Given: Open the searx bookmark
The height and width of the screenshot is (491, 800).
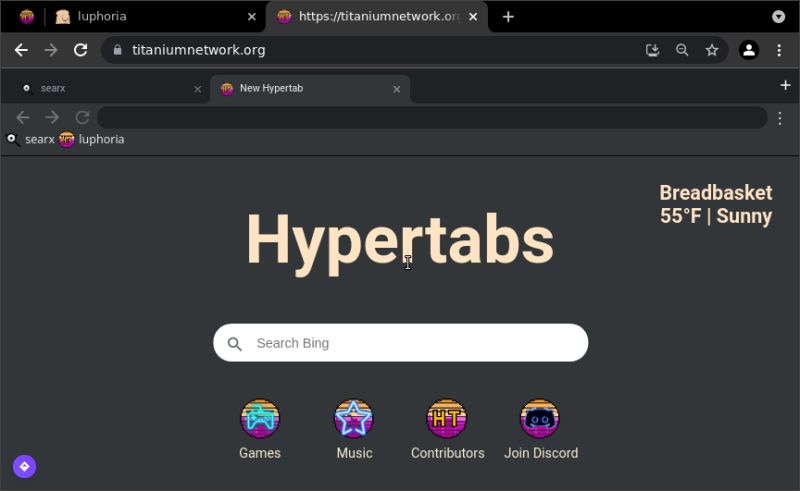Looking at the screenshot, I should click(30, 139).
